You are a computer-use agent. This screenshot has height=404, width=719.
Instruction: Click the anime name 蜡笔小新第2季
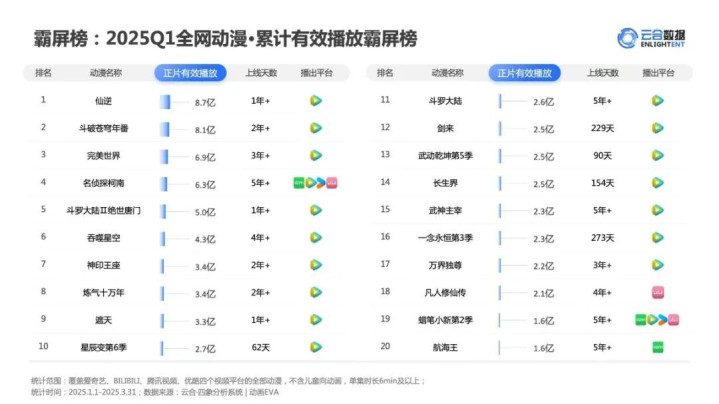click(445, 320)
